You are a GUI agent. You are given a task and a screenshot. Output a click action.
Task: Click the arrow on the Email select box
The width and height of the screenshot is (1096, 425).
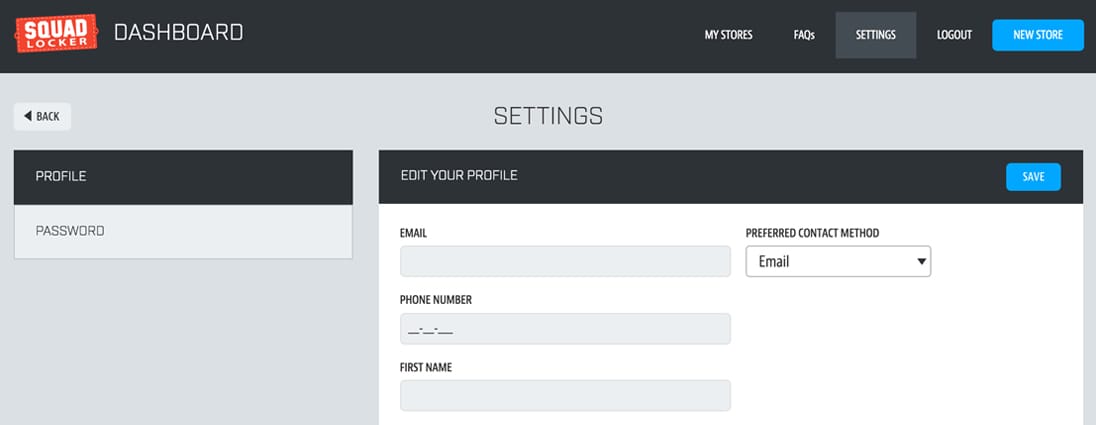[x=921, y=261]
